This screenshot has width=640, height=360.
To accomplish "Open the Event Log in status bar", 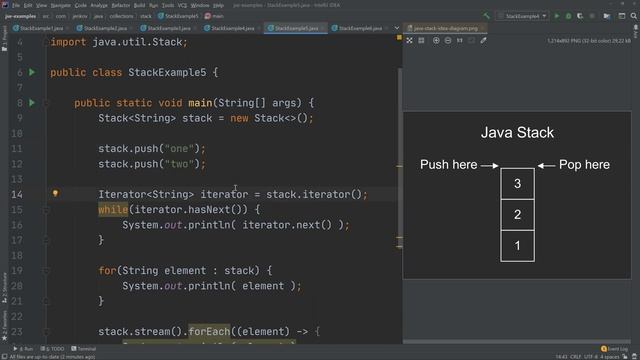I will click(x=614, y=349).
